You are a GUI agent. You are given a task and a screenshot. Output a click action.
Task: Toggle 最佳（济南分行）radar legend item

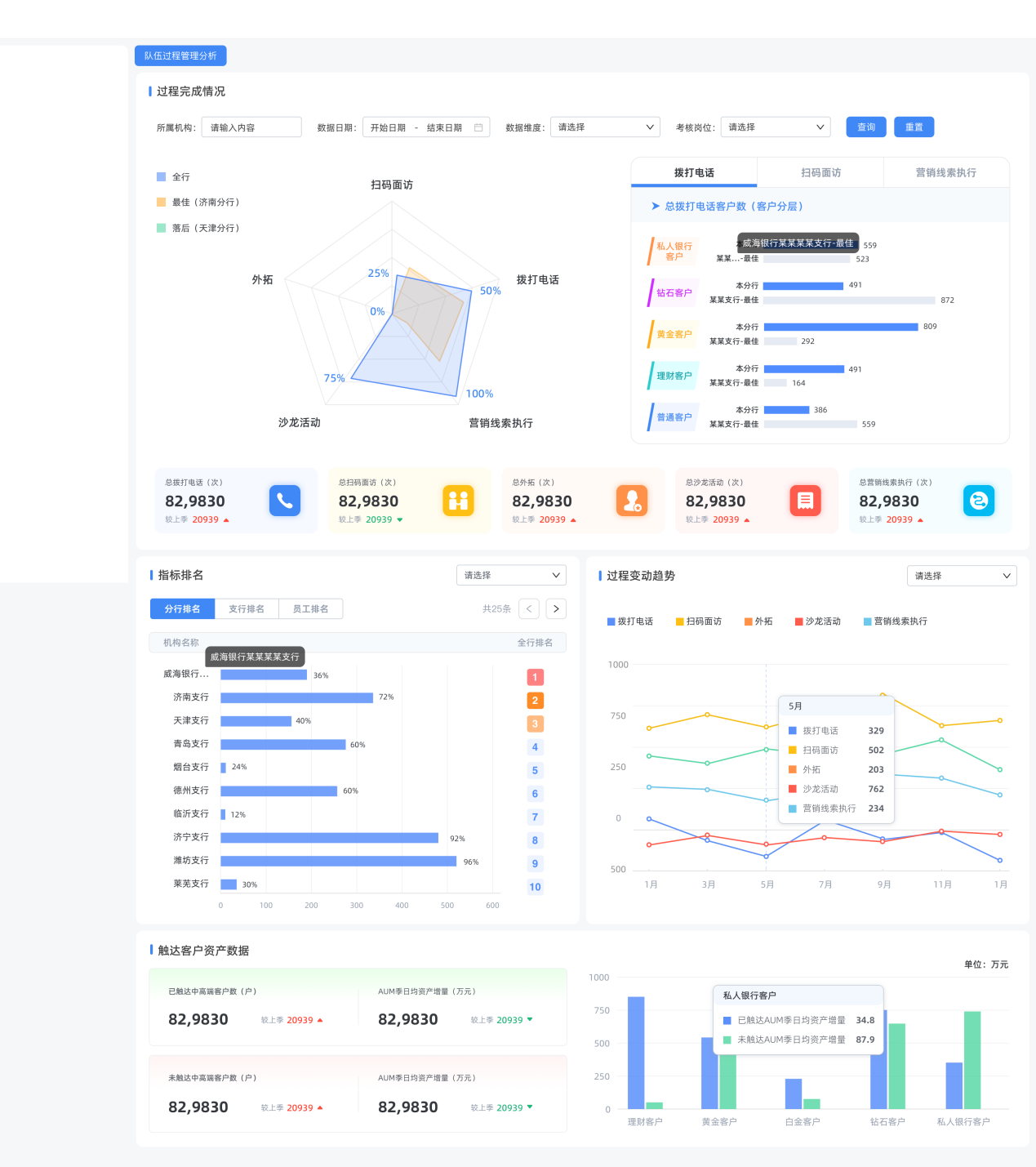point(198,203)
